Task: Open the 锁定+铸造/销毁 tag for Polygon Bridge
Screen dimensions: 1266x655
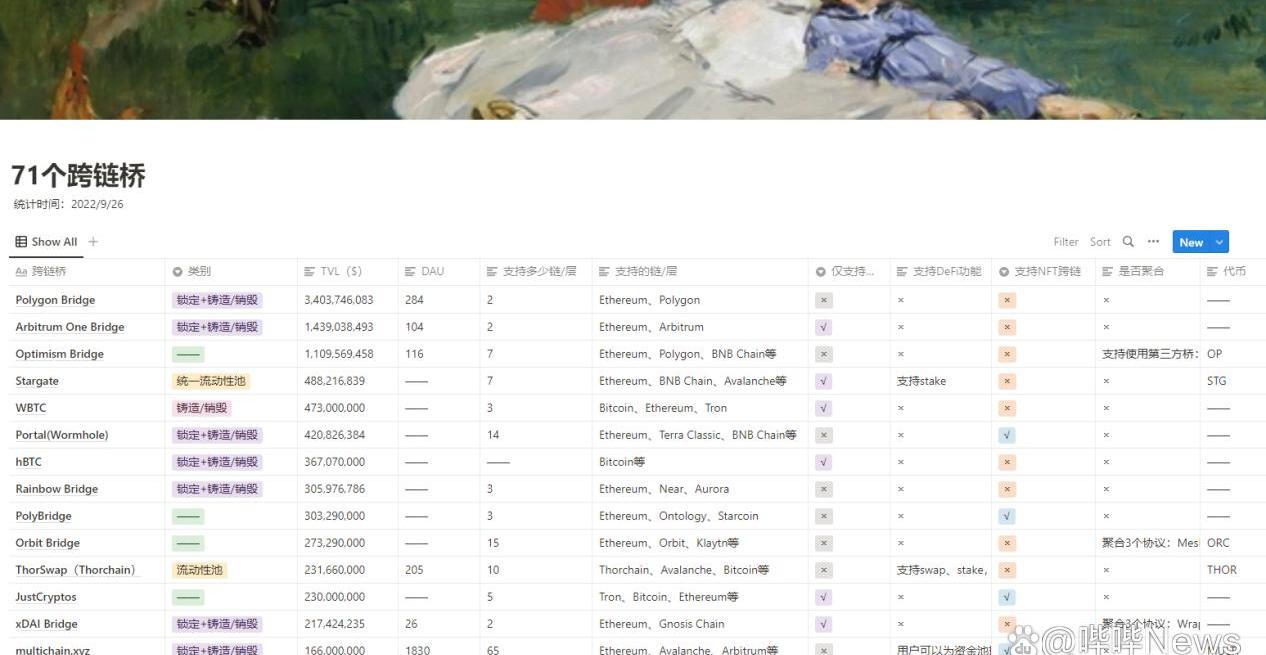Action: coord(217,300)
